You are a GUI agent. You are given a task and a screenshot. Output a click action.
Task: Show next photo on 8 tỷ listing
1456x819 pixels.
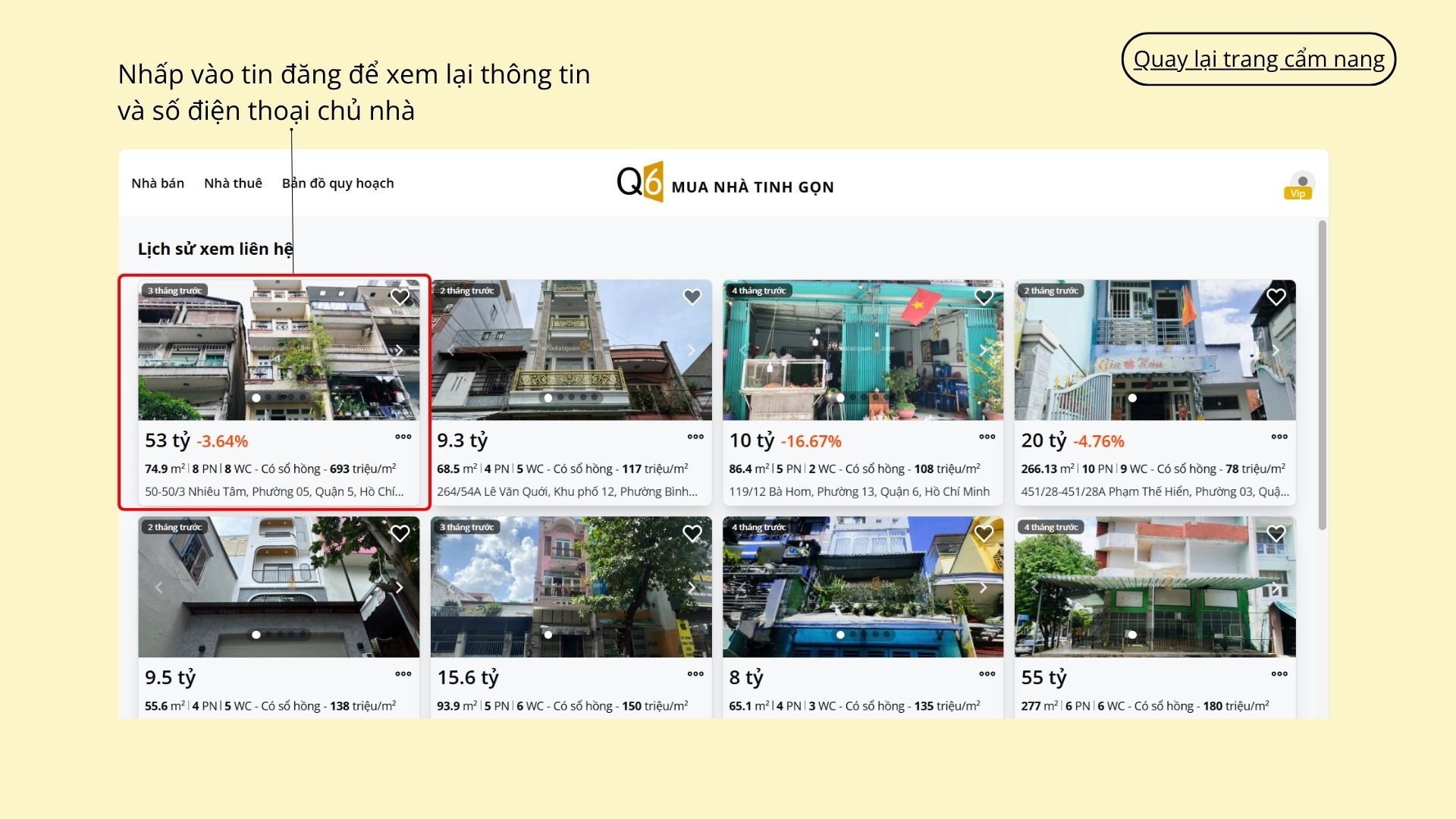[x=983, y=587]
